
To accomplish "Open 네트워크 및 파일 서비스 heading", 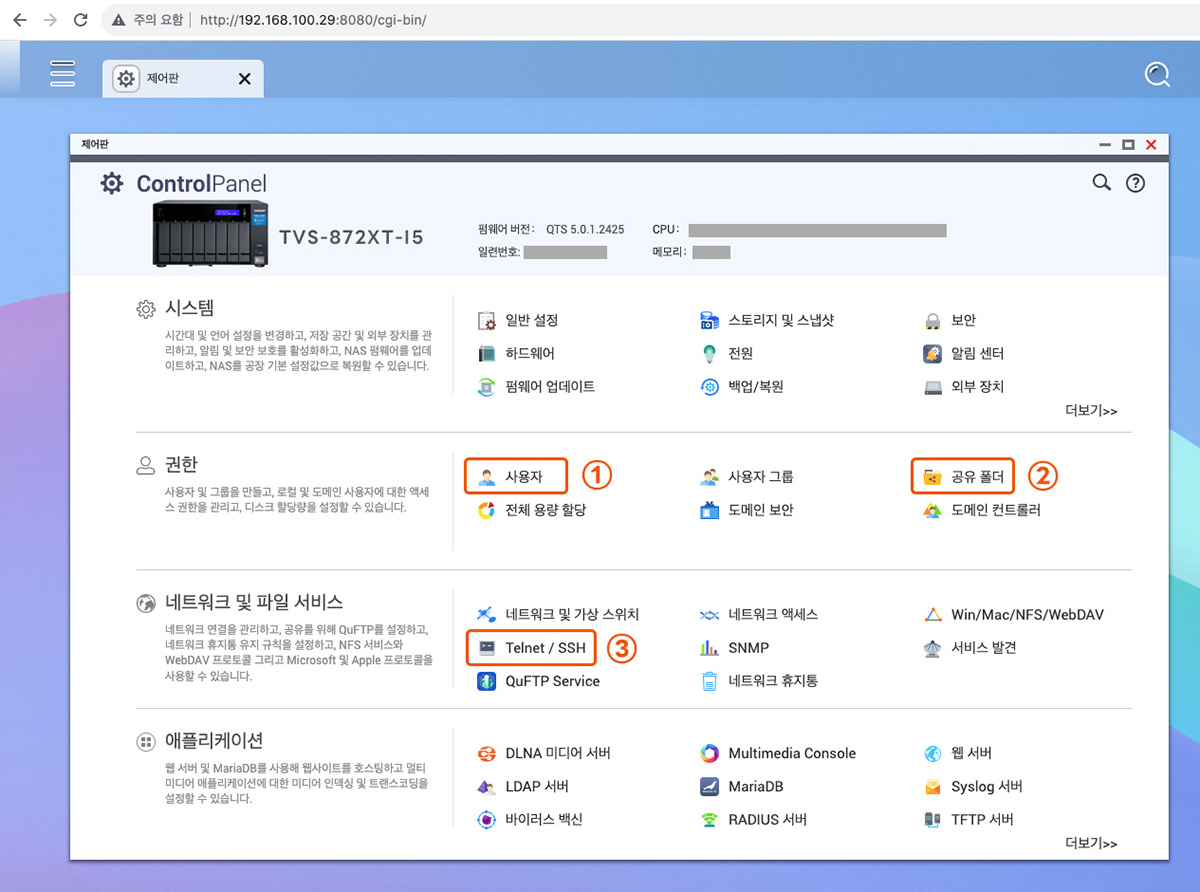I will 254,602.
